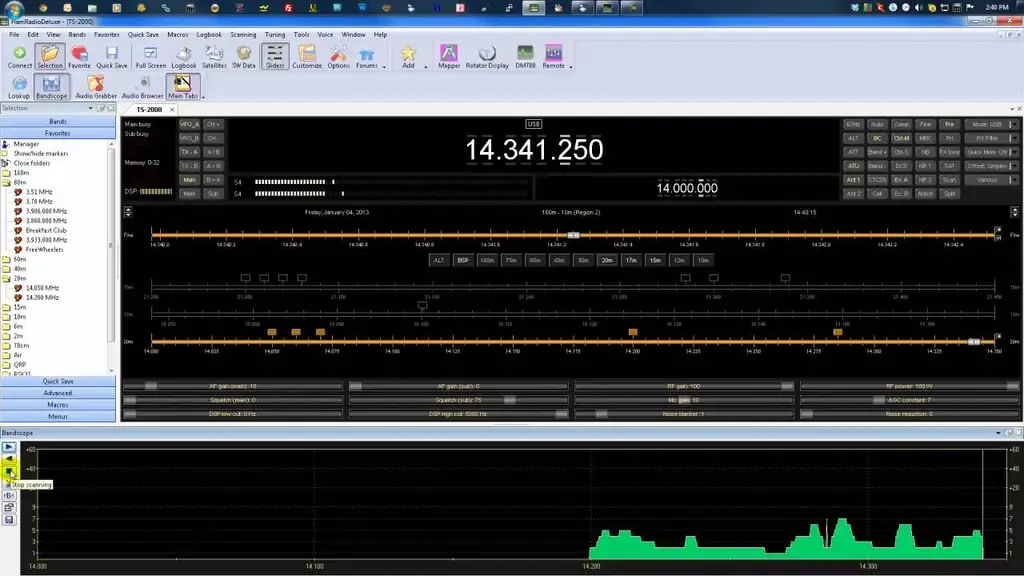This screenshot has width=1024, height=576.
Task: Open the Forums toolbar icon
Action: (366, 56)
